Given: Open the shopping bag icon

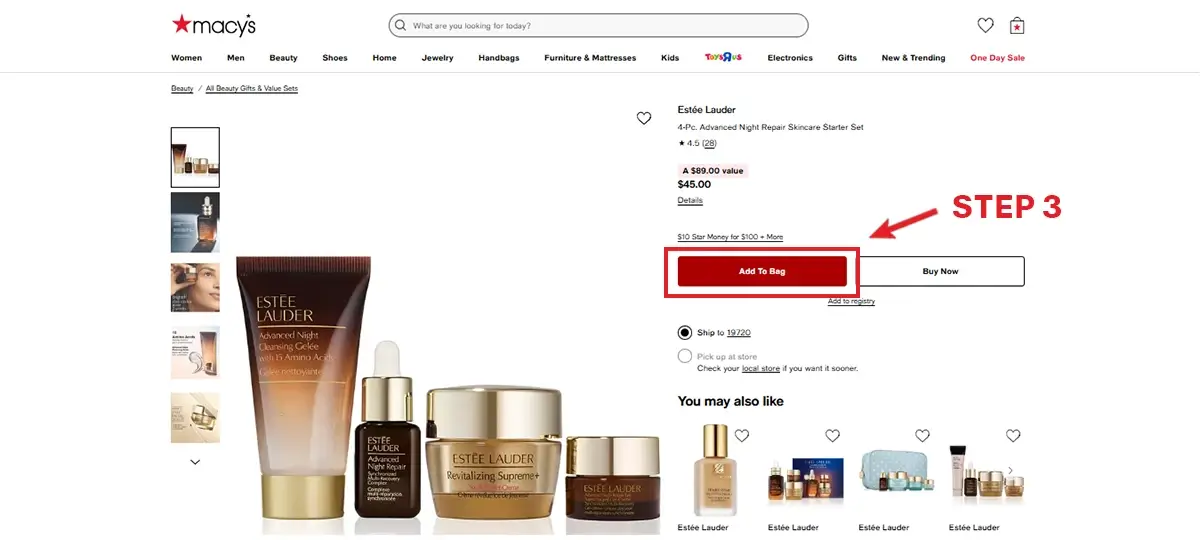Looking at the screenshot, I should coord(1017,26).
